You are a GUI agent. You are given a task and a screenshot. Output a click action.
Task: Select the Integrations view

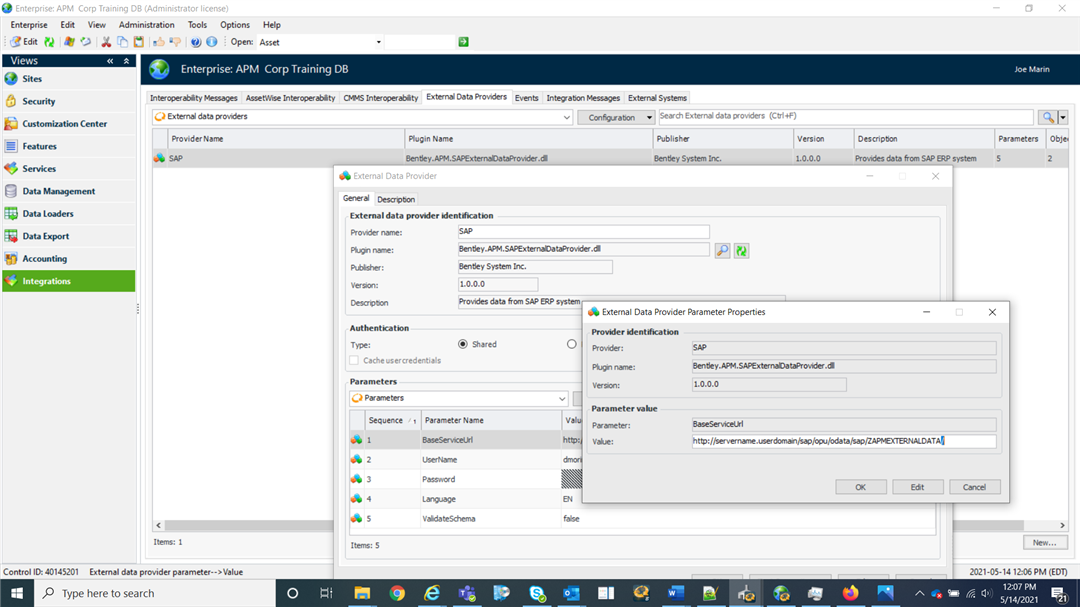click(69, 281)
